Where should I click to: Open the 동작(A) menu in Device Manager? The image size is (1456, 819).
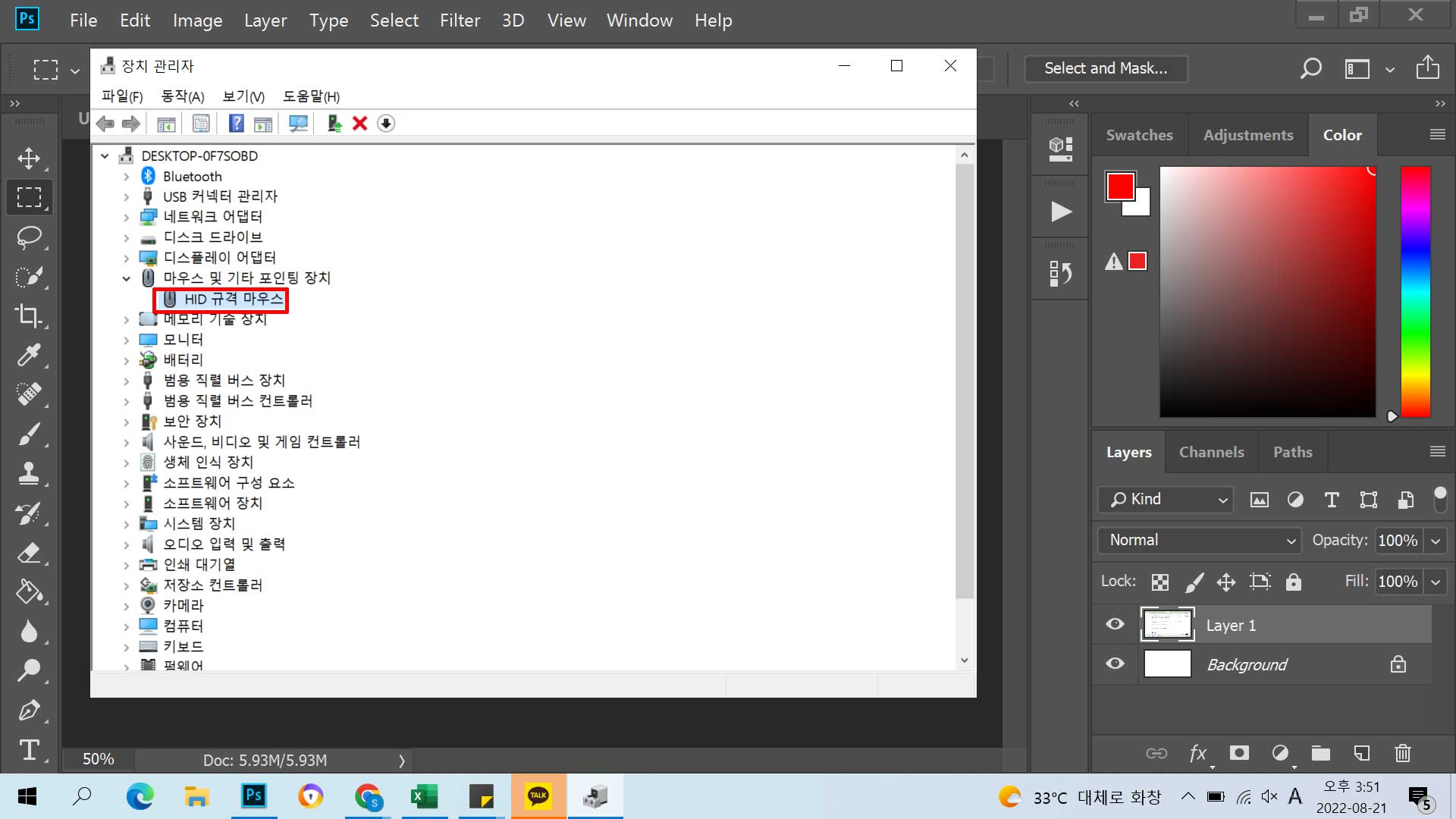(x=182, y=96)
